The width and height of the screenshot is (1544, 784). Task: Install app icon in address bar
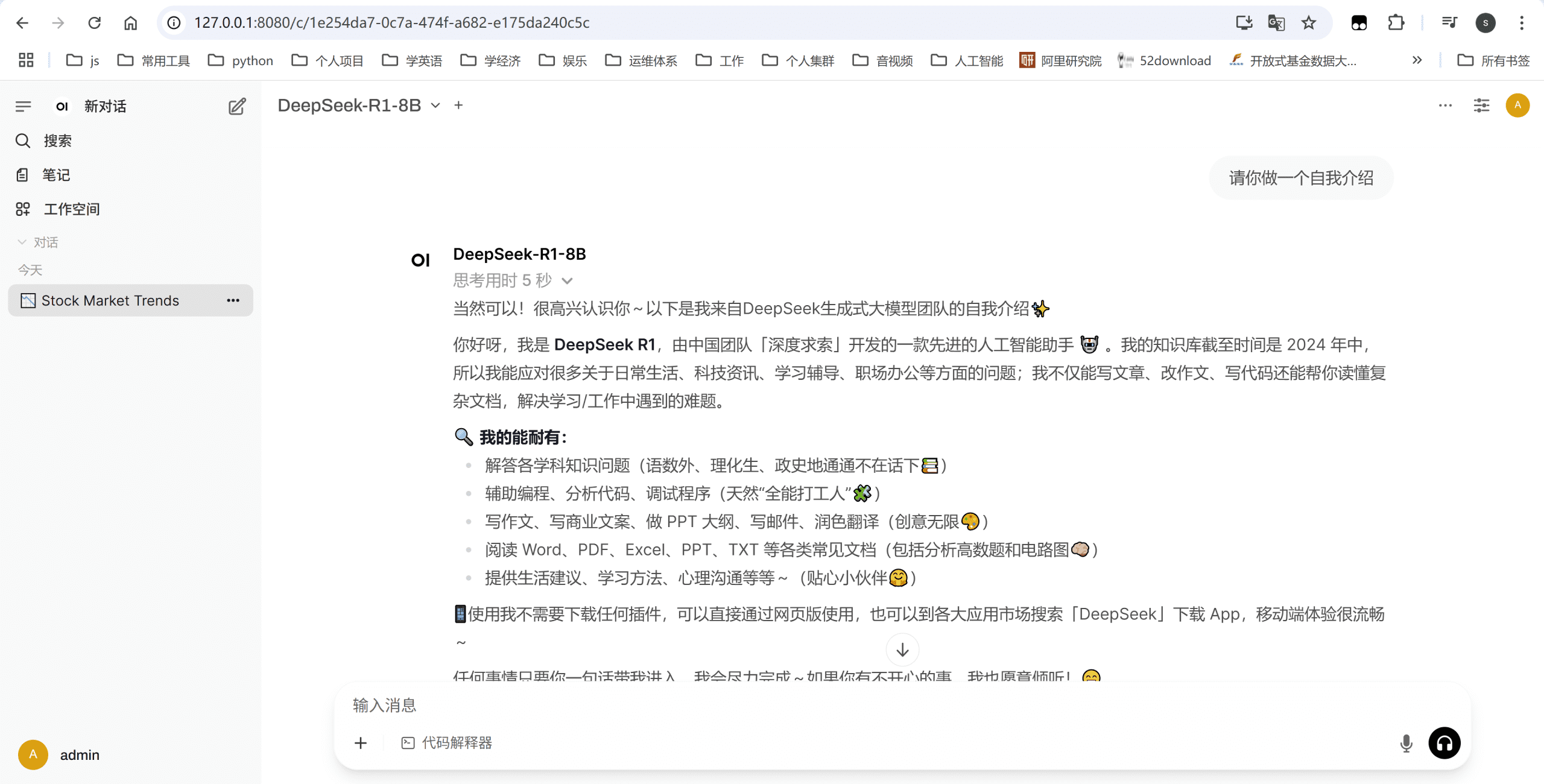click(1244, 23)
